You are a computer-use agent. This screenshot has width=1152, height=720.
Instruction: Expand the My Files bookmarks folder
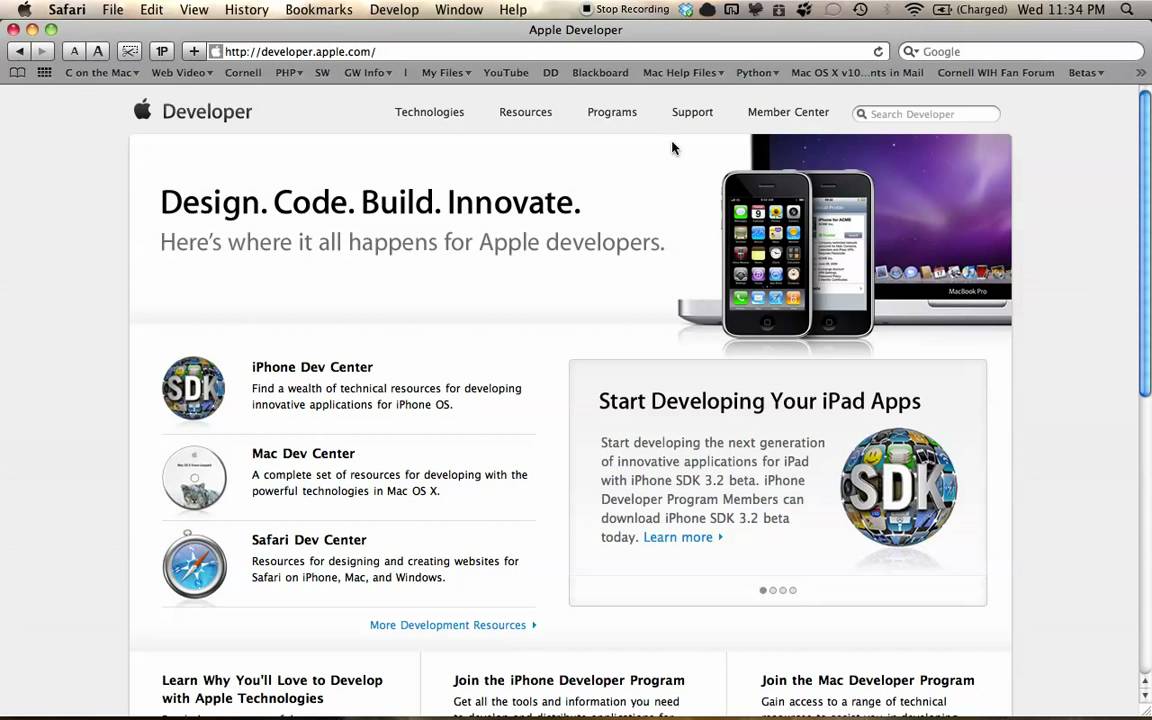447,73
